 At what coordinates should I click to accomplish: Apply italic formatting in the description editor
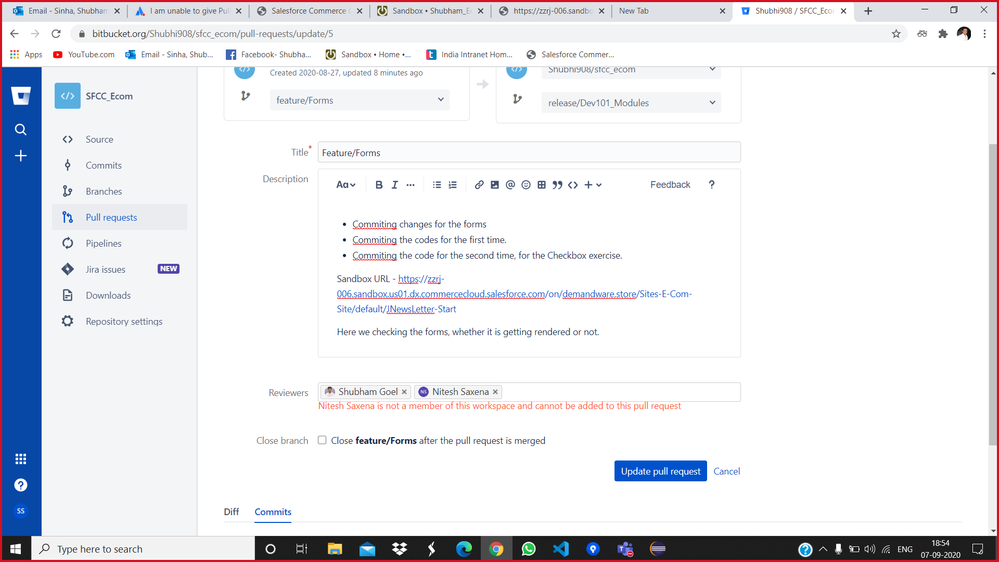(394, 185)
